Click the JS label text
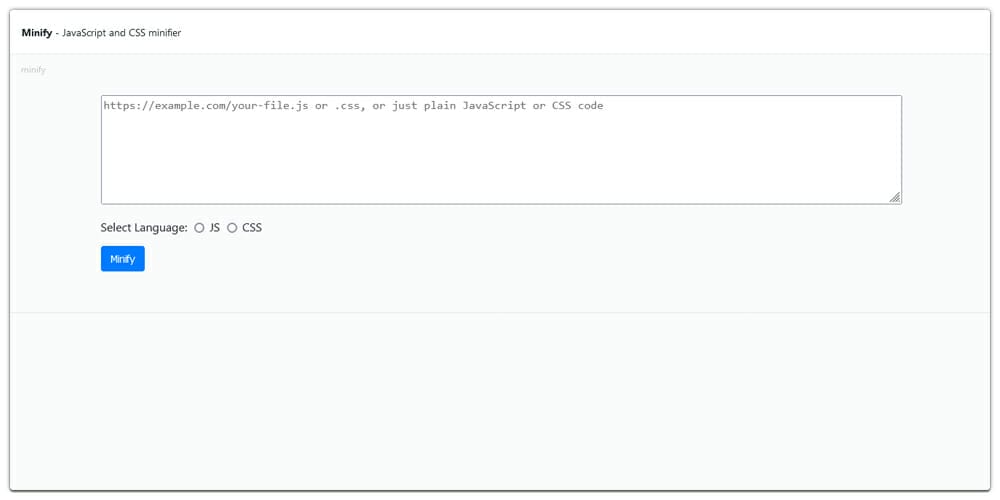This screenshot has width=1000, height=500. click(215, 228)
